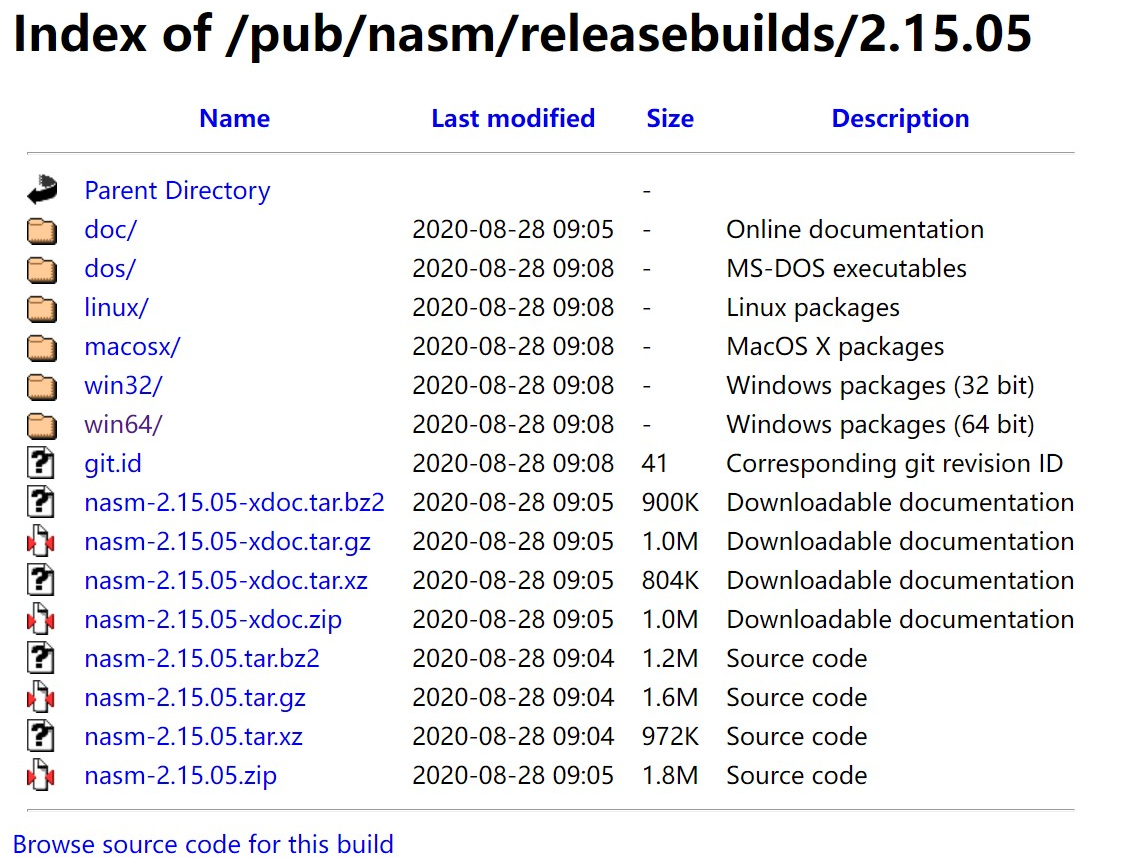Download nasm-2.15.05-xdoc.tar.xz file link
The width and height of the screenshot is (1143, 862).
click(226, 581)
